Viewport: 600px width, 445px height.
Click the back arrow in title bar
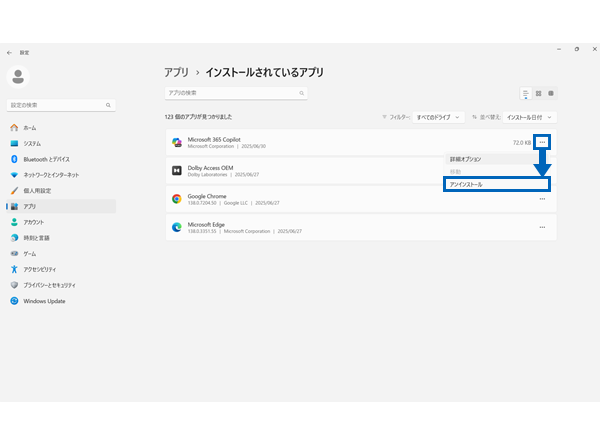(10, 51)
